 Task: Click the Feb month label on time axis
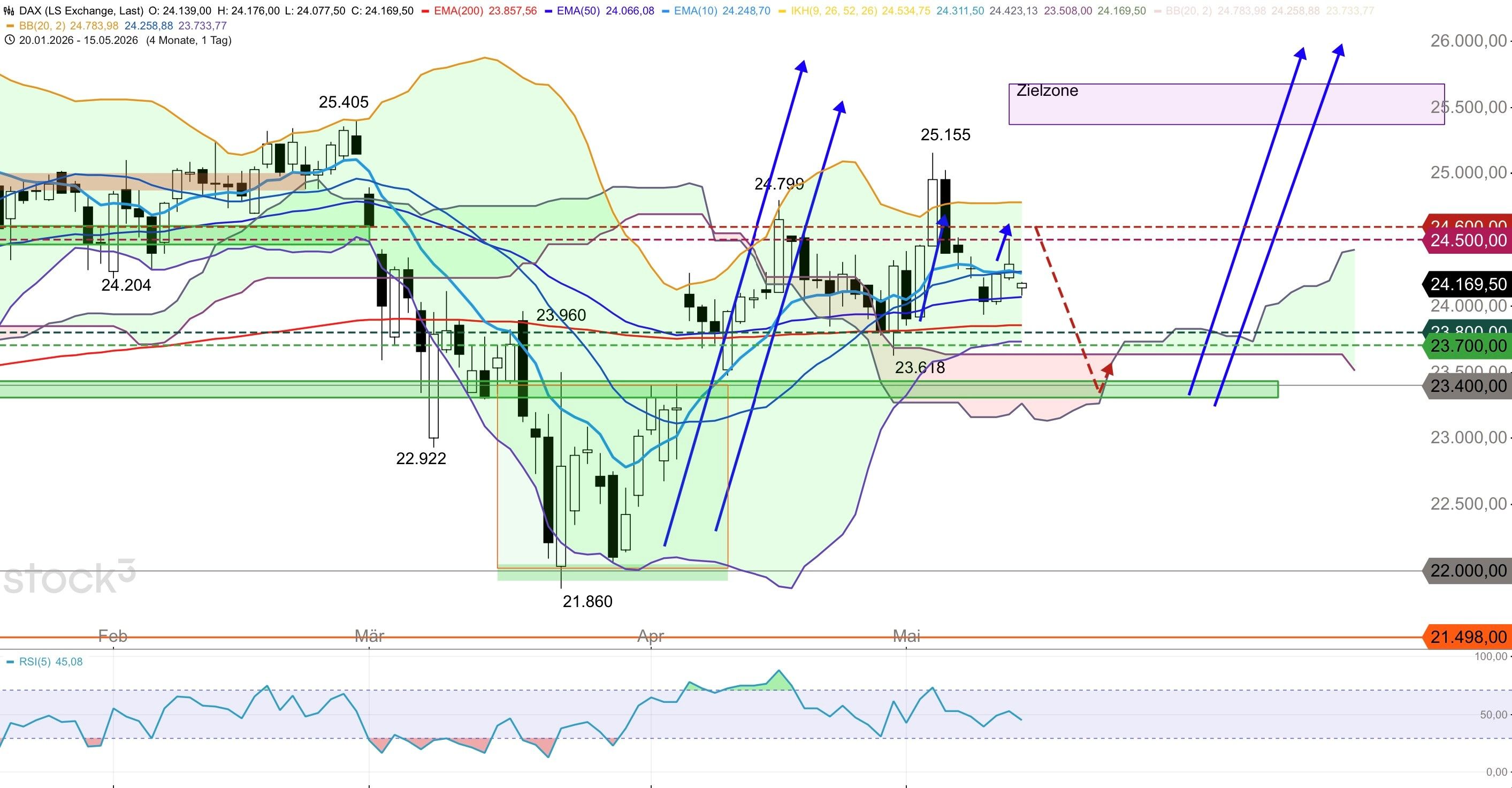pos(113,636)
